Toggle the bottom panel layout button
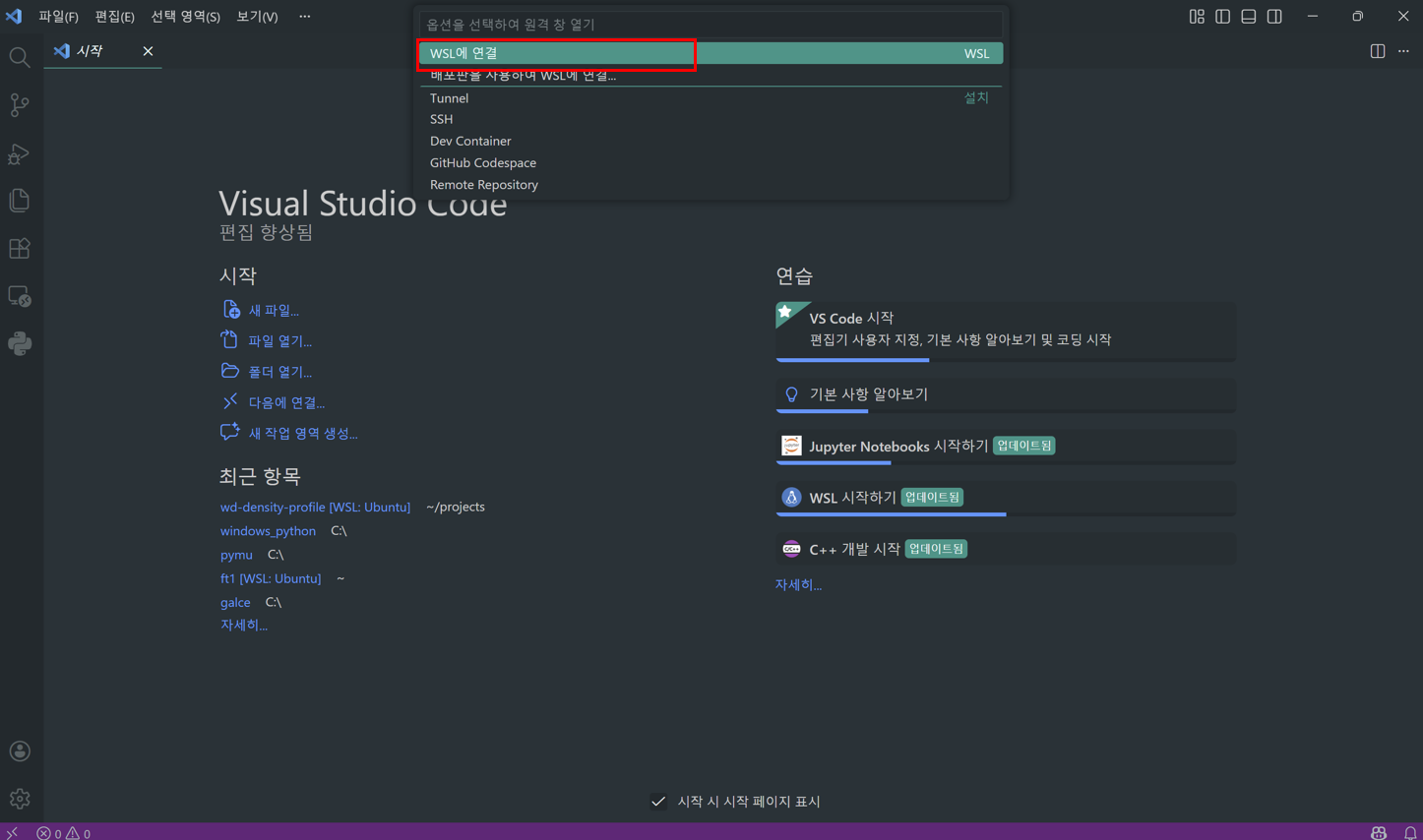 coord(1248,17)
